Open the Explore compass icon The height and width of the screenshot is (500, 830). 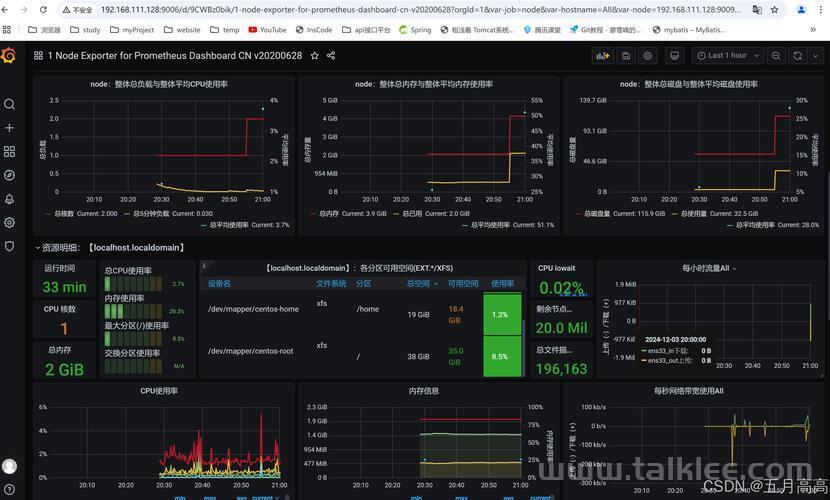point(9,175)
